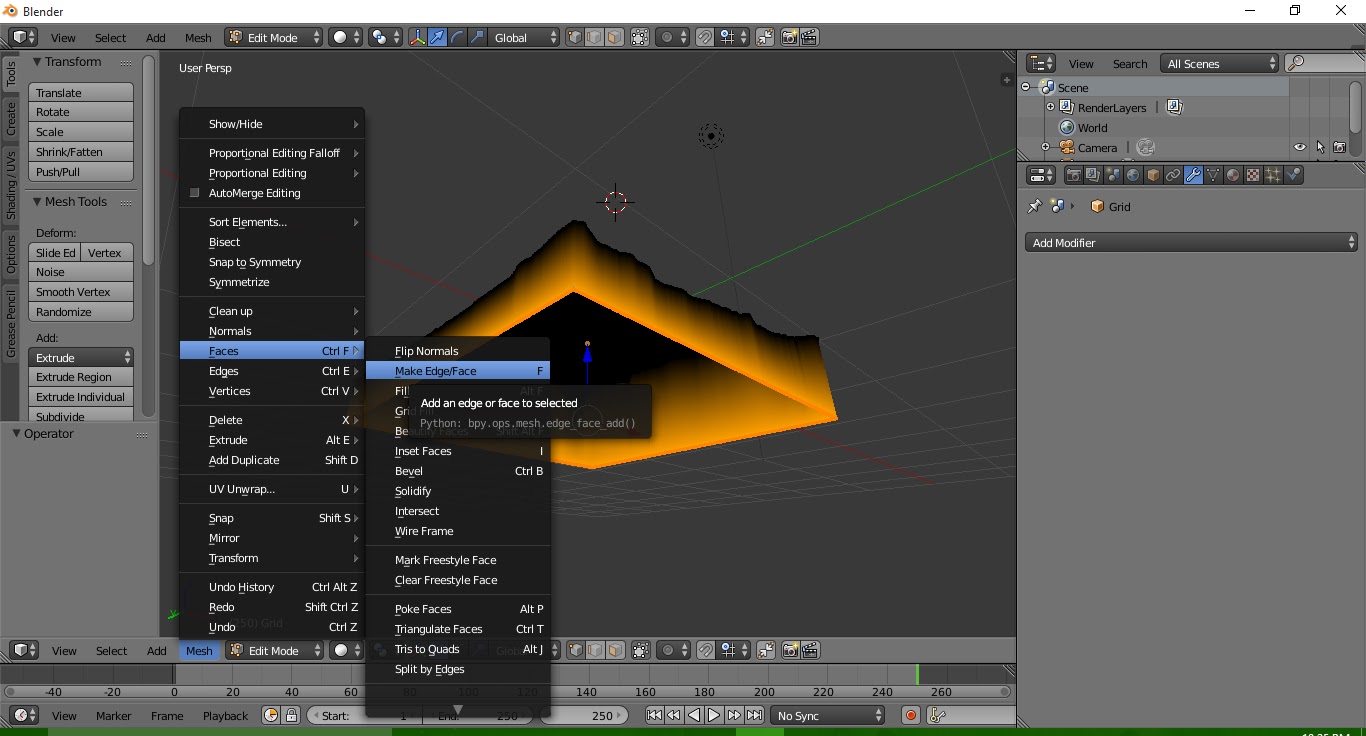Screen dimensions: 1366x736
Task: Click the Blender logo in the title bar
Action: [x=10, y=11]
